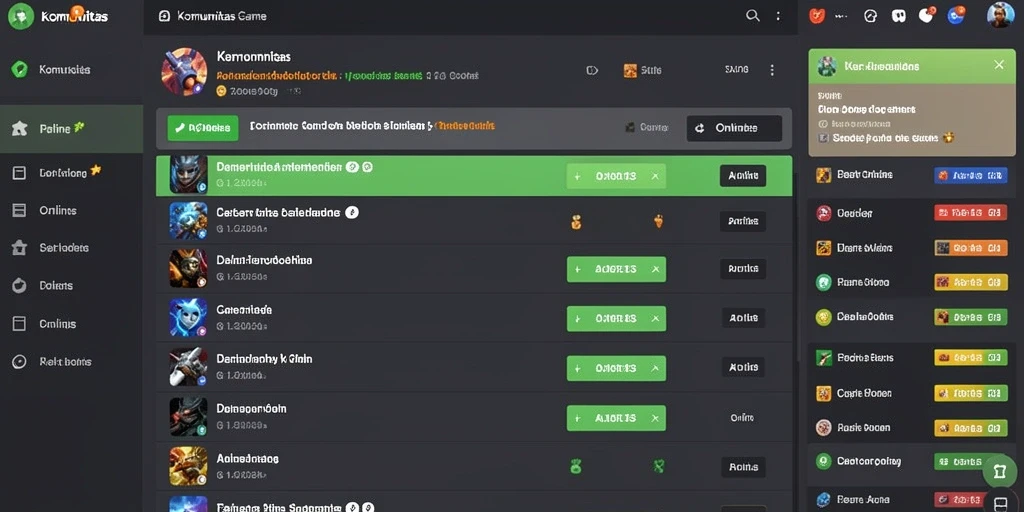Click the dark button in armored gunner row
The width and height of the screenshot is (1024, 512).
pos(743,367)
